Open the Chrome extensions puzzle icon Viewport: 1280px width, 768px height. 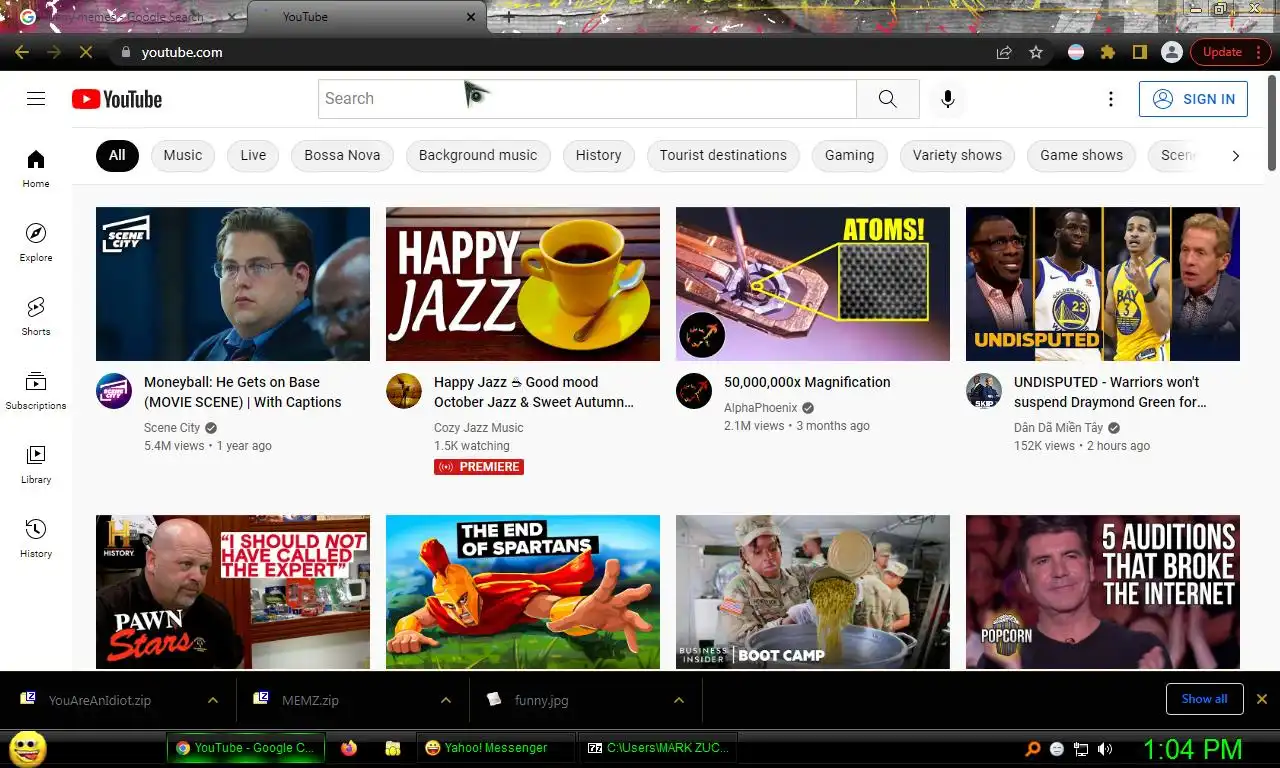tap(1107, 52)
